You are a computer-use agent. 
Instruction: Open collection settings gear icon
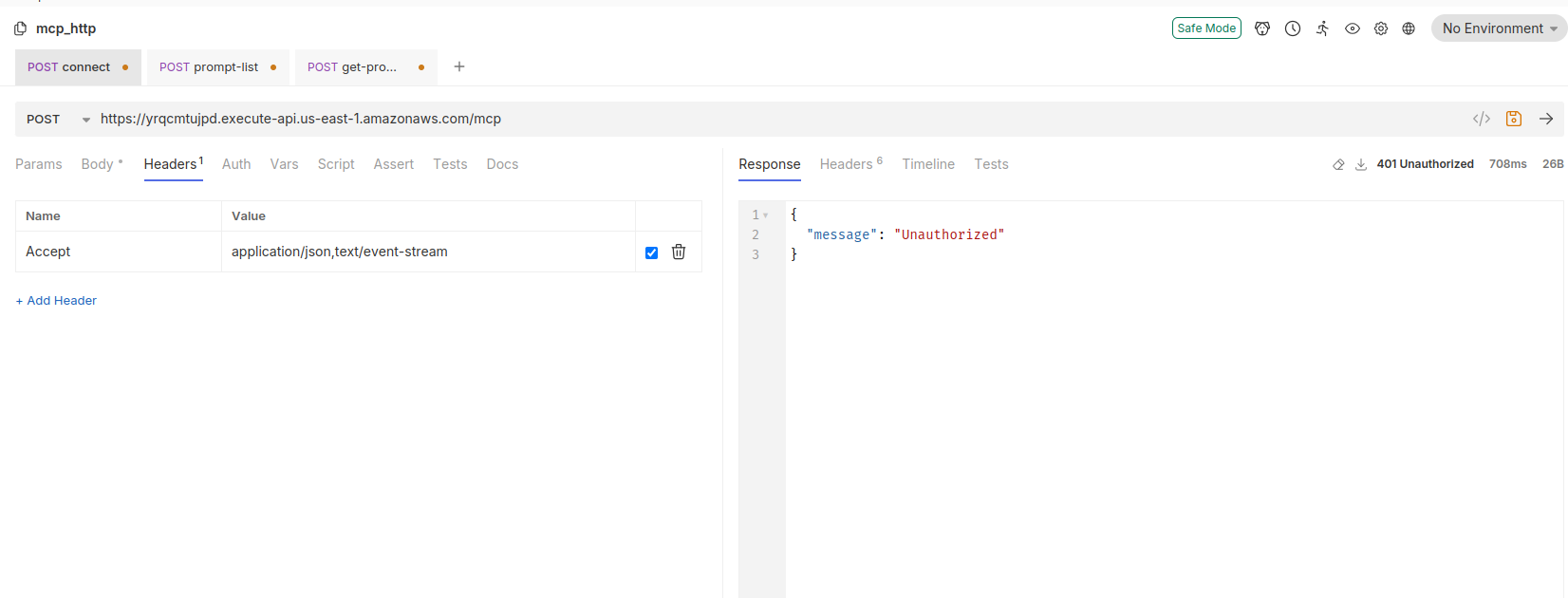pyautogui.click(x=1381, y=28)
